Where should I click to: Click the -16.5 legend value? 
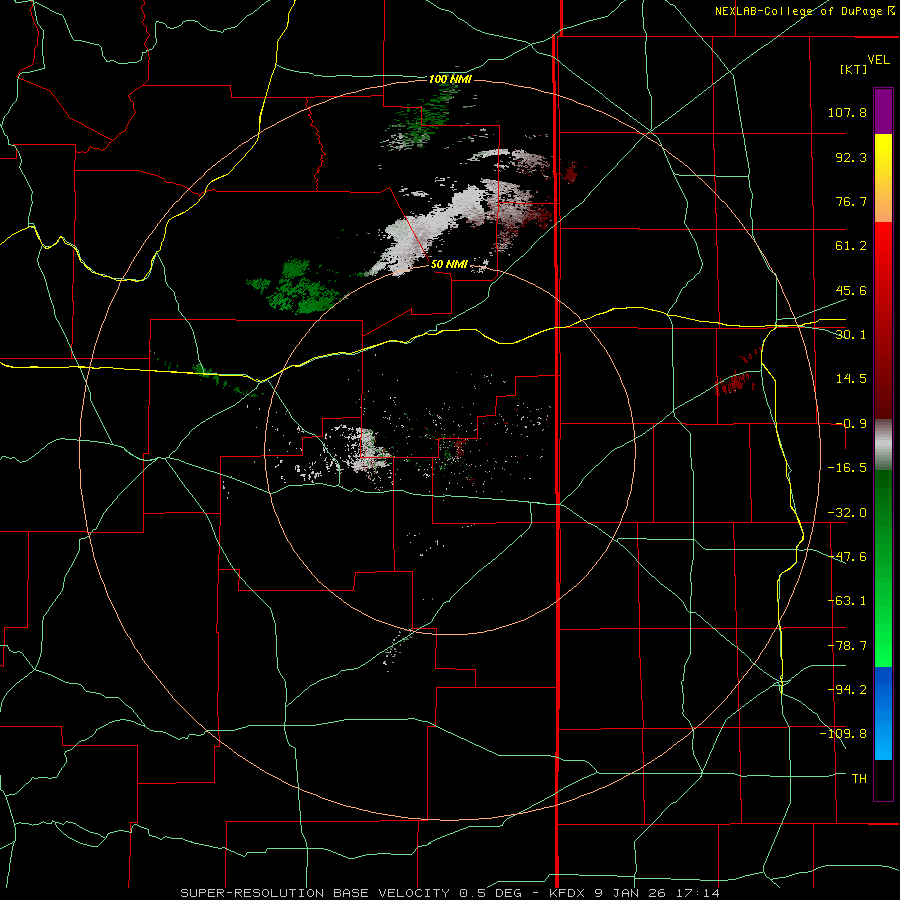(x=847, y=468)
